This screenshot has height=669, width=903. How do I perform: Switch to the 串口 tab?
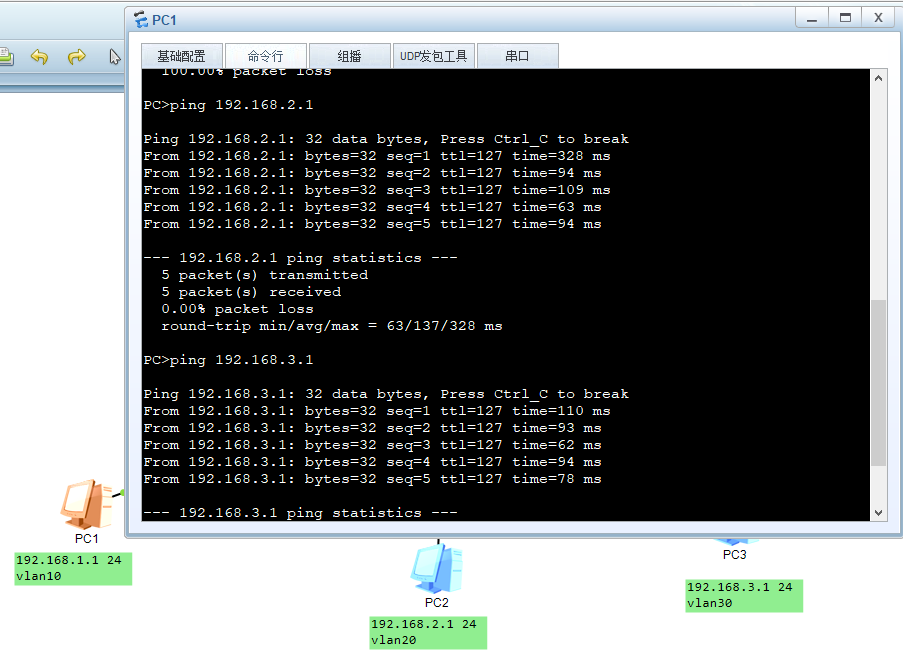coord(517,56)
